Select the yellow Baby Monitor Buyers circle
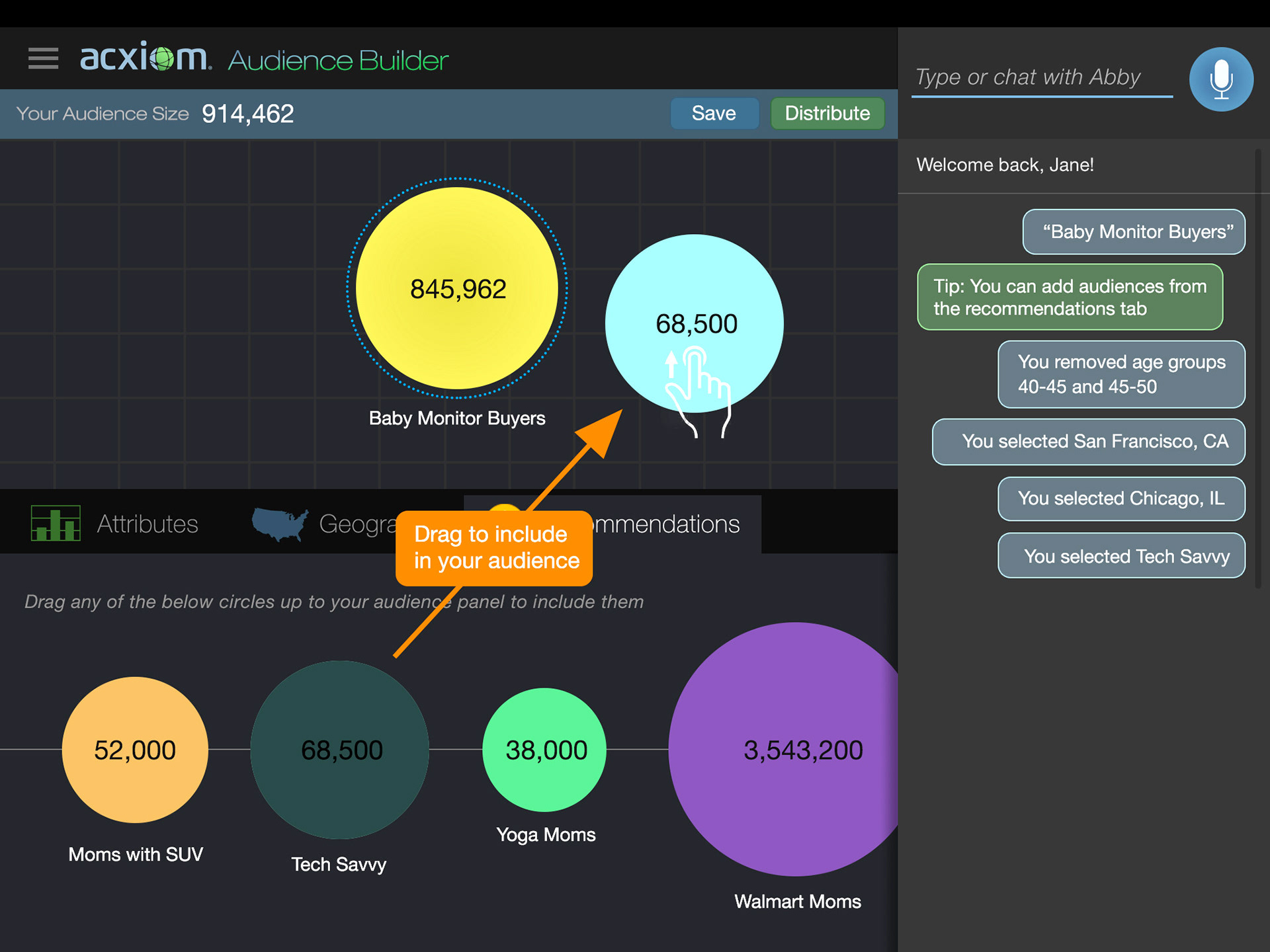1270x952 pixels. [456, 288]
